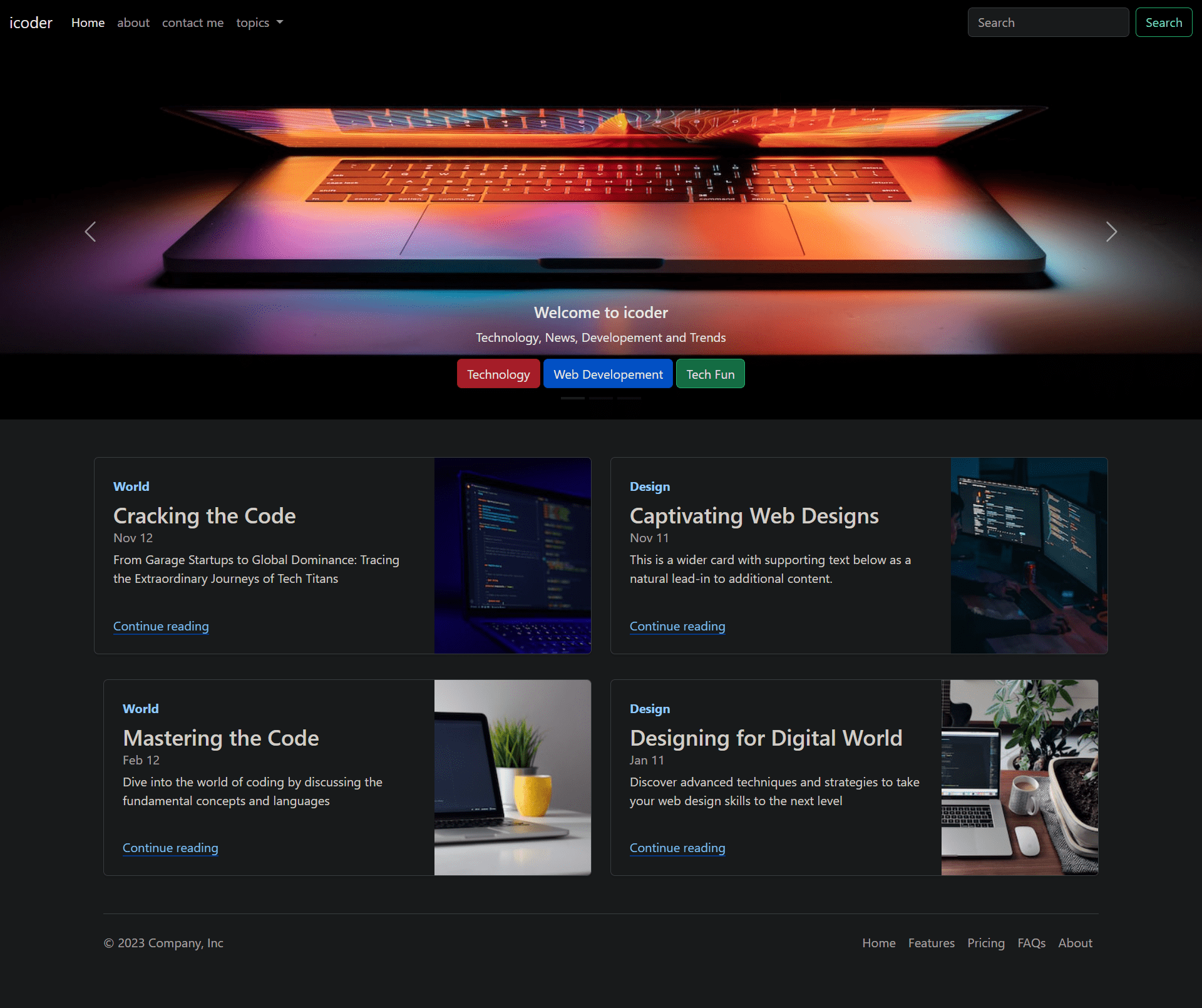Click the Captivating Web Designs thumbnail image
Image resolution: width=1202 pixels, height=1008 pixels.
(x=1028, y=555)
